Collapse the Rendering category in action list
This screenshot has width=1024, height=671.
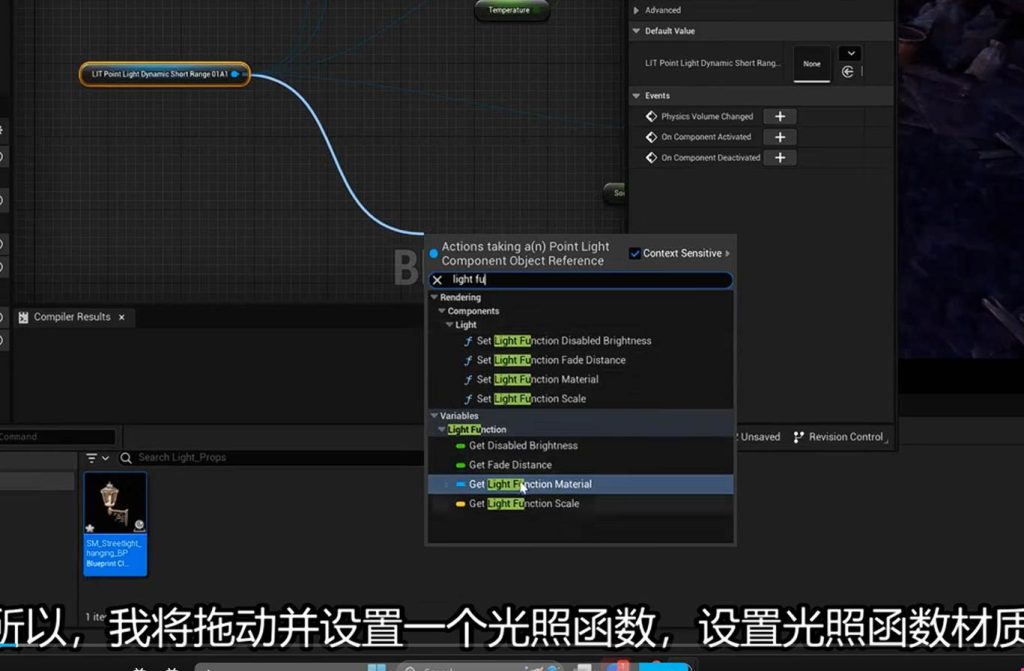434,297
